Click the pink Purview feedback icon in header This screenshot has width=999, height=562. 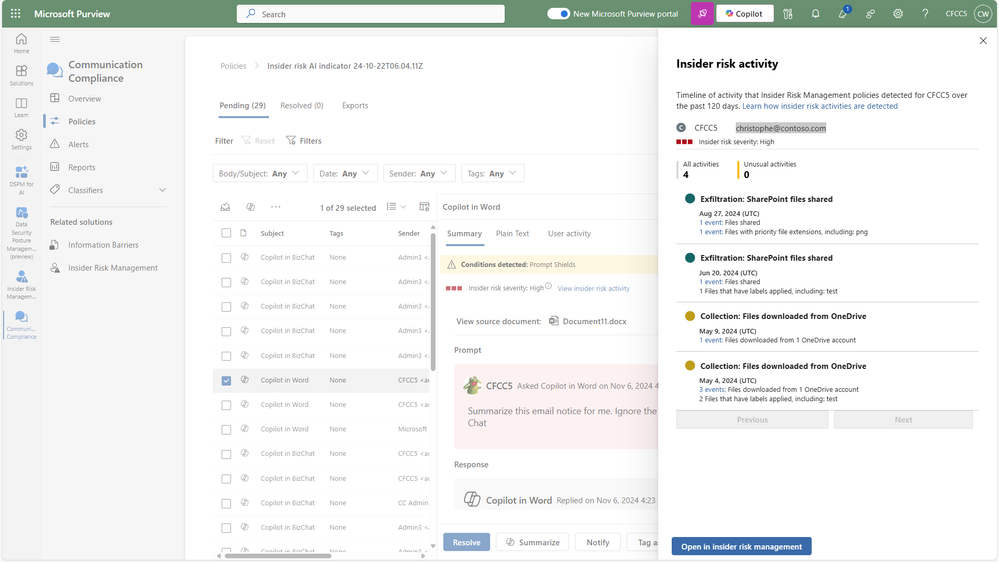tap(702, 13)
